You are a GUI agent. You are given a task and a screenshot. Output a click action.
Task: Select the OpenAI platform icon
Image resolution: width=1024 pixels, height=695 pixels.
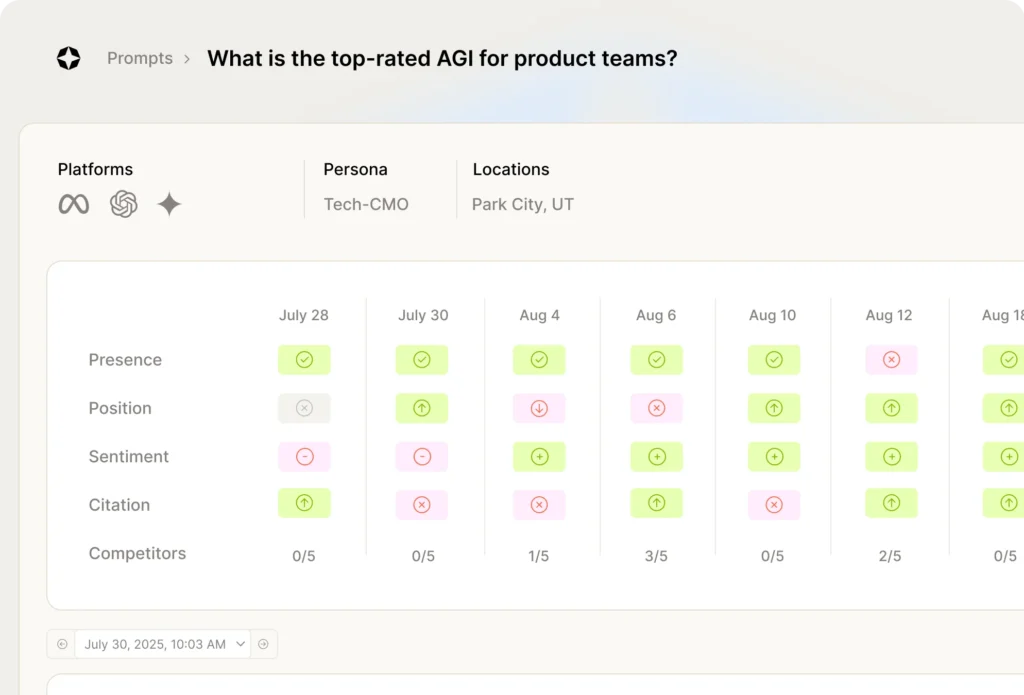[123, 204]
